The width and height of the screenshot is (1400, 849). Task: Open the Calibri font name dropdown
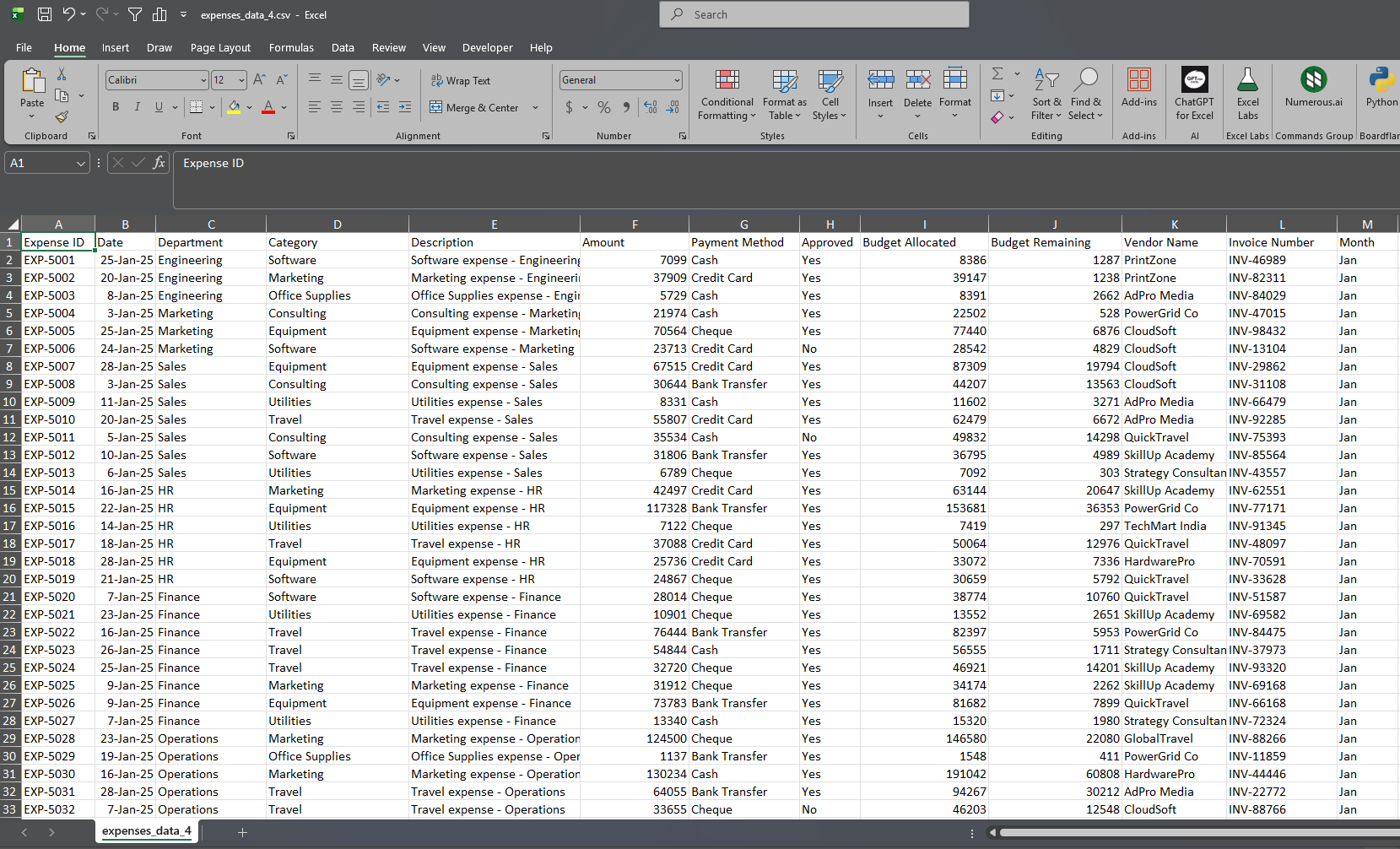203,80
